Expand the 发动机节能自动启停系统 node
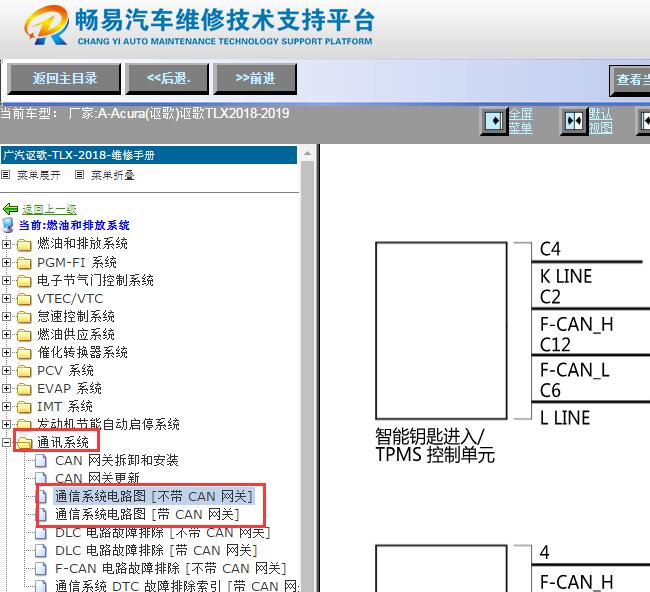The height and width of the screenshot is (592, 650). click(x=6, y=424)
